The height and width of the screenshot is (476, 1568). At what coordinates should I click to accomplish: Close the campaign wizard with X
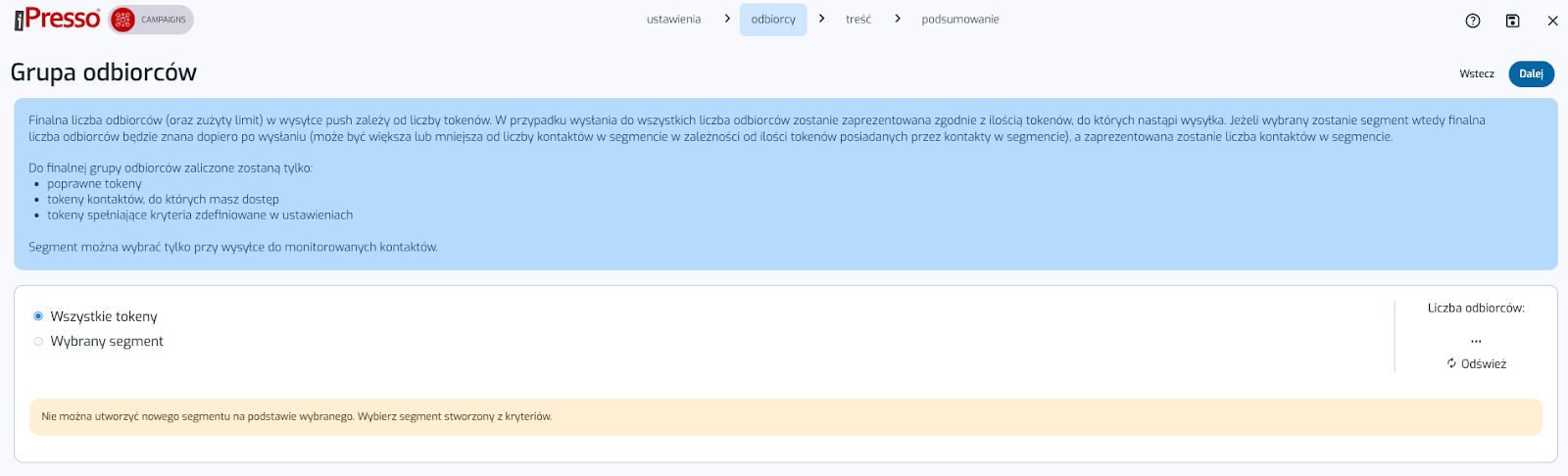click(x=1552, y=21)
